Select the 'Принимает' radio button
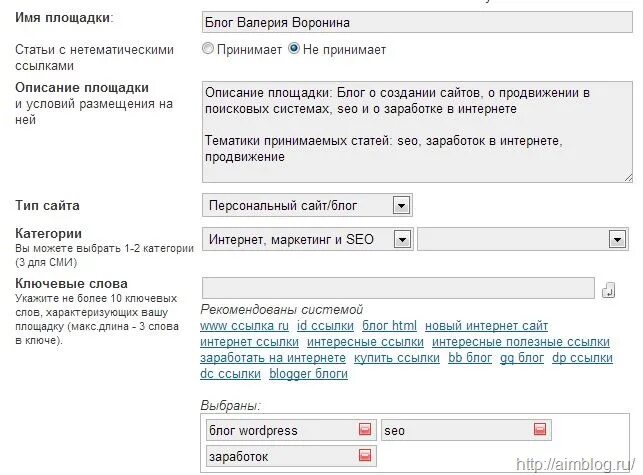Screen dimensions: 643x475 point(208,48)
